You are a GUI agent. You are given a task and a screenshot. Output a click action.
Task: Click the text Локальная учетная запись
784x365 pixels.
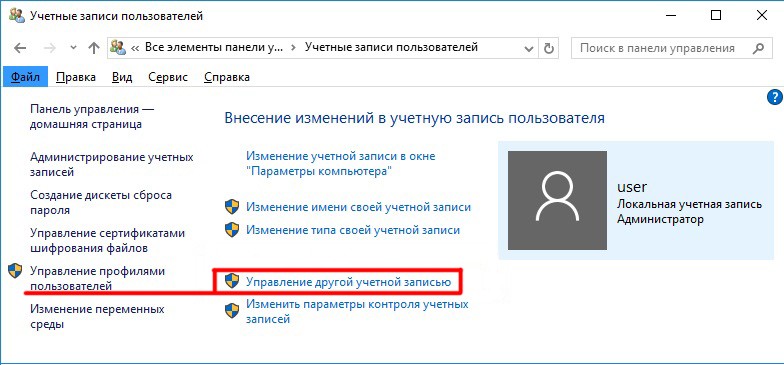(690, 204)
